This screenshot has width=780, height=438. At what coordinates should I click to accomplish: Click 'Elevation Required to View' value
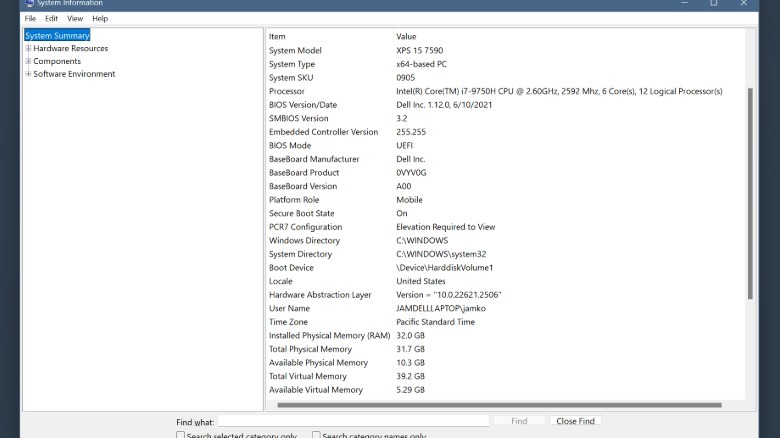[445, 227]
